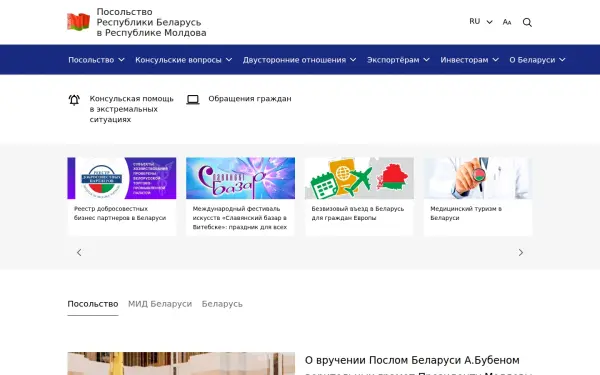Open the Обращения граждан link
This screenshot has width=600, height=375.
click(250, 99)
